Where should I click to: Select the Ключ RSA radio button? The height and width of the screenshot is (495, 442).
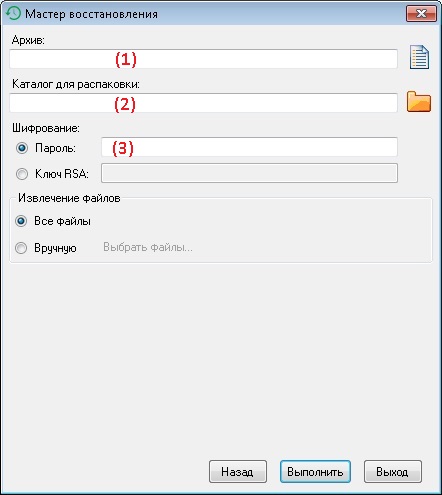[x=22, y=174]
